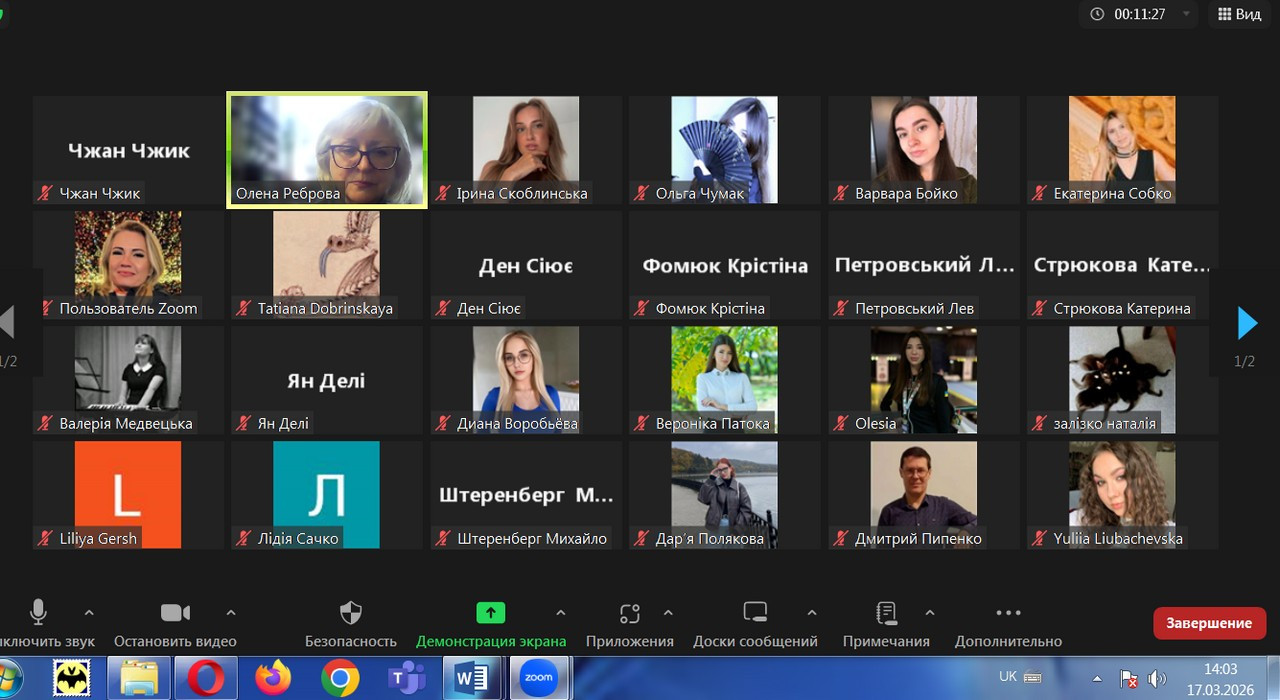Open the View (Вид) layout menu
This screenshot has width=1280, height=700.
(1238, 14)
